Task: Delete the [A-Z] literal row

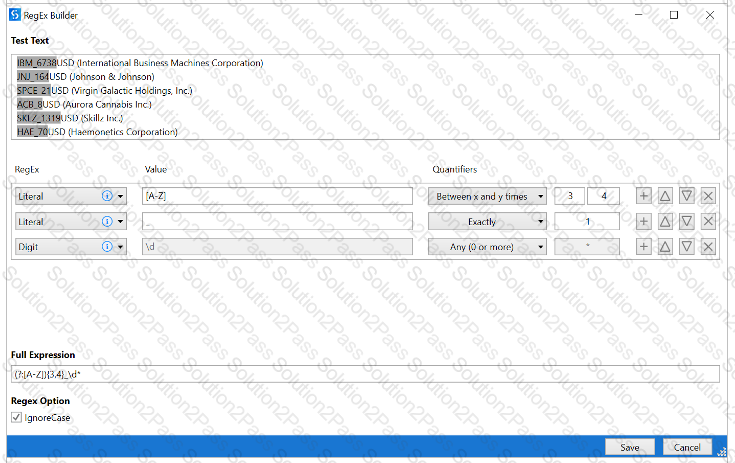Action: point(708,196)
